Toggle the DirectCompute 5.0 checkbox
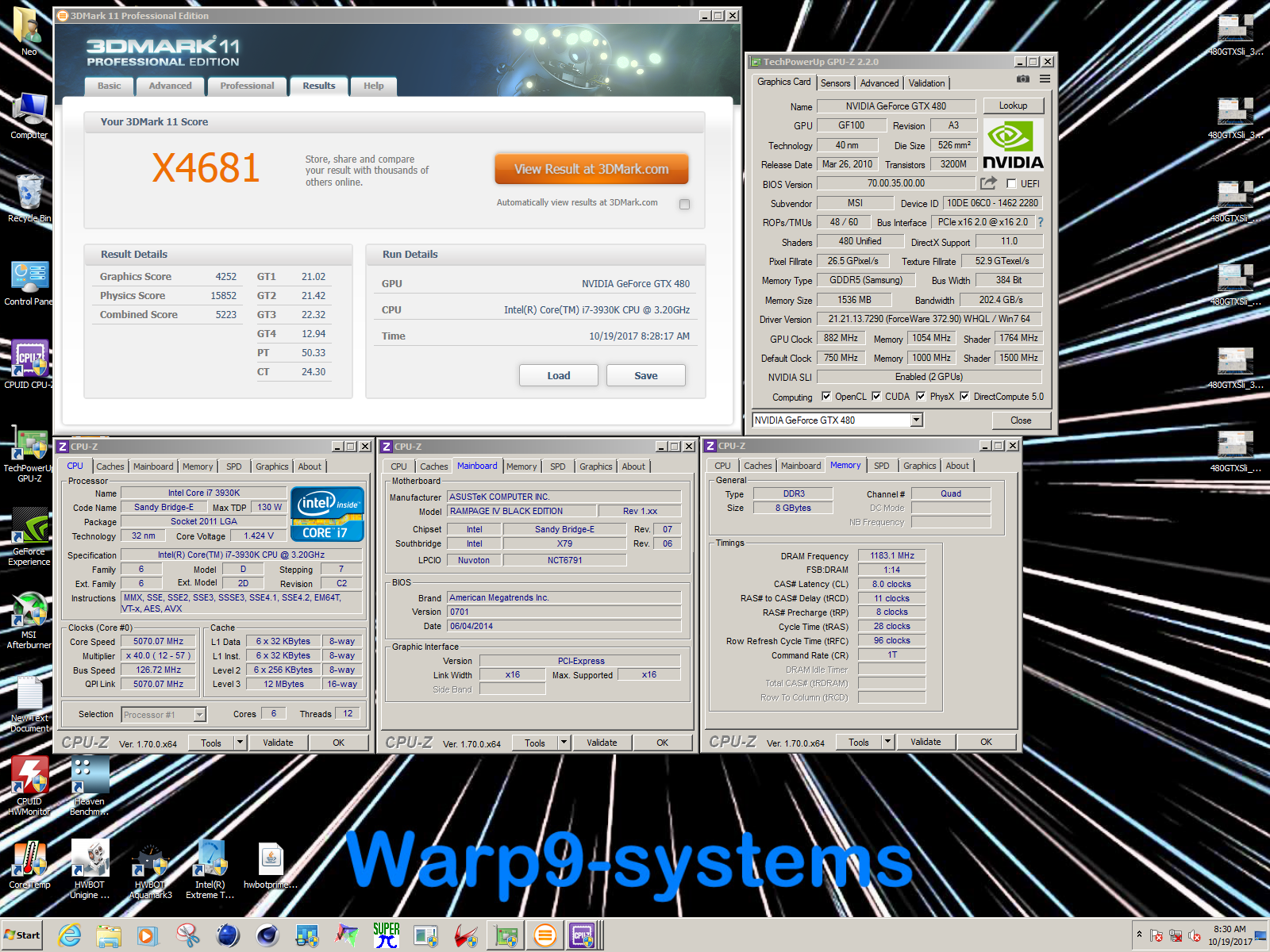 coord(964,396)
